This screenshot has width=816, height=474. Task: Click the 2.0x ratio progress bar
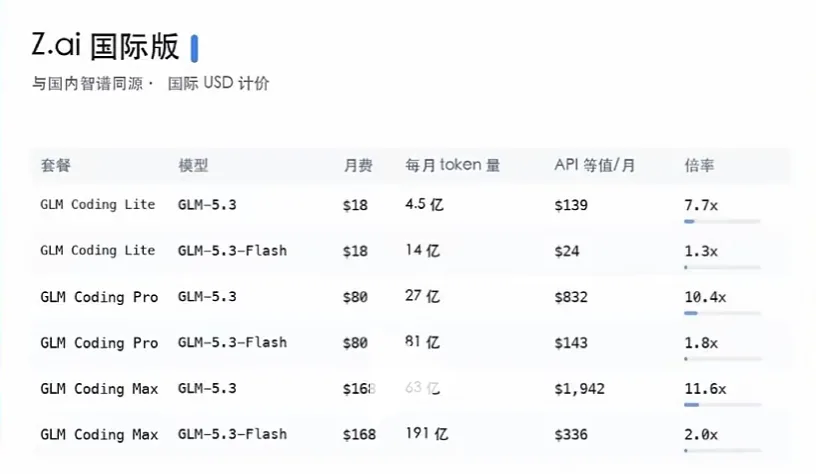pyautogui.click(x=722, y=451)
